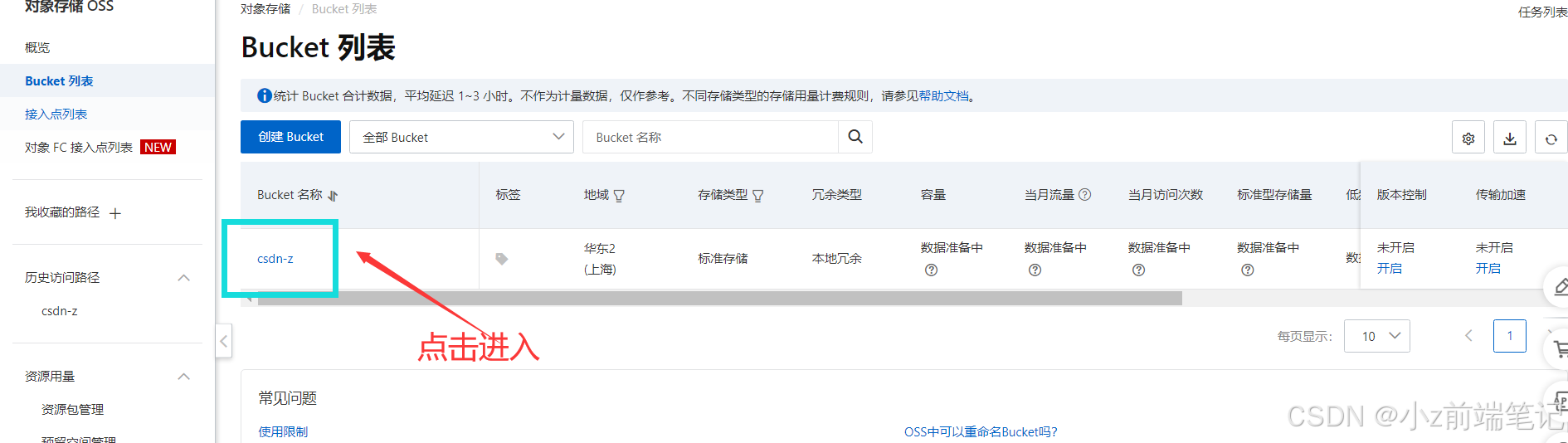Image resolution: width=1568 pixels, height=443 pixels.
Task: Click the 标准存储 cell
Action: point(723,259)
